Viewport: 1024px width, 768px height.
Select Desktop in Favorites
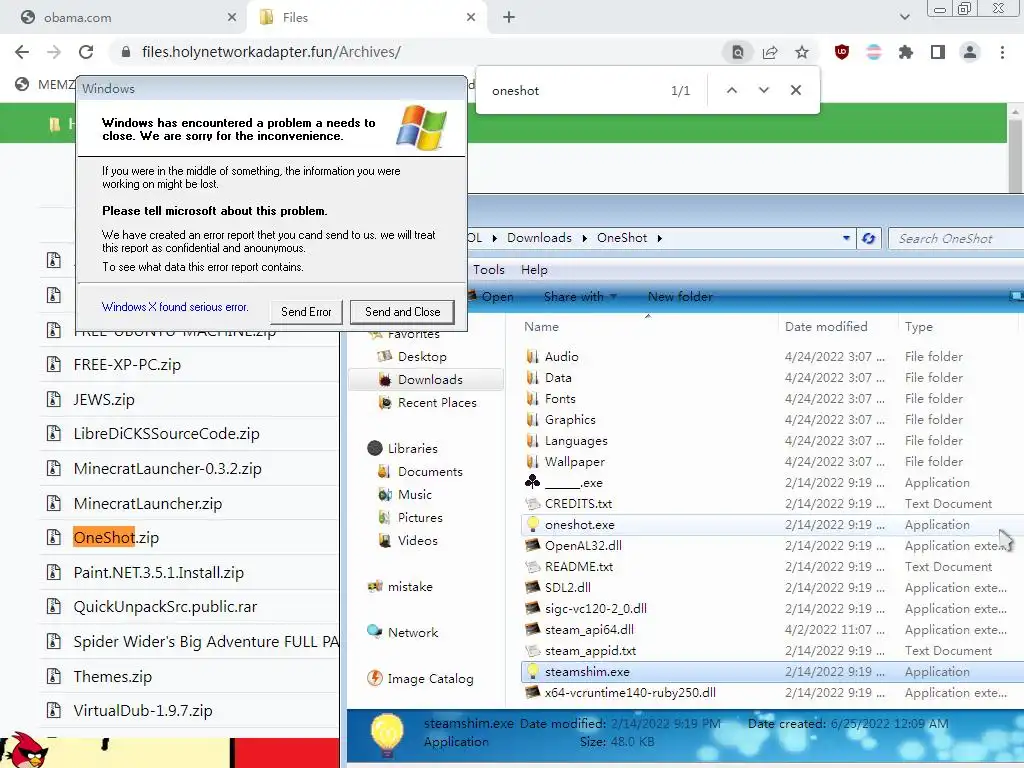(422, 357)
